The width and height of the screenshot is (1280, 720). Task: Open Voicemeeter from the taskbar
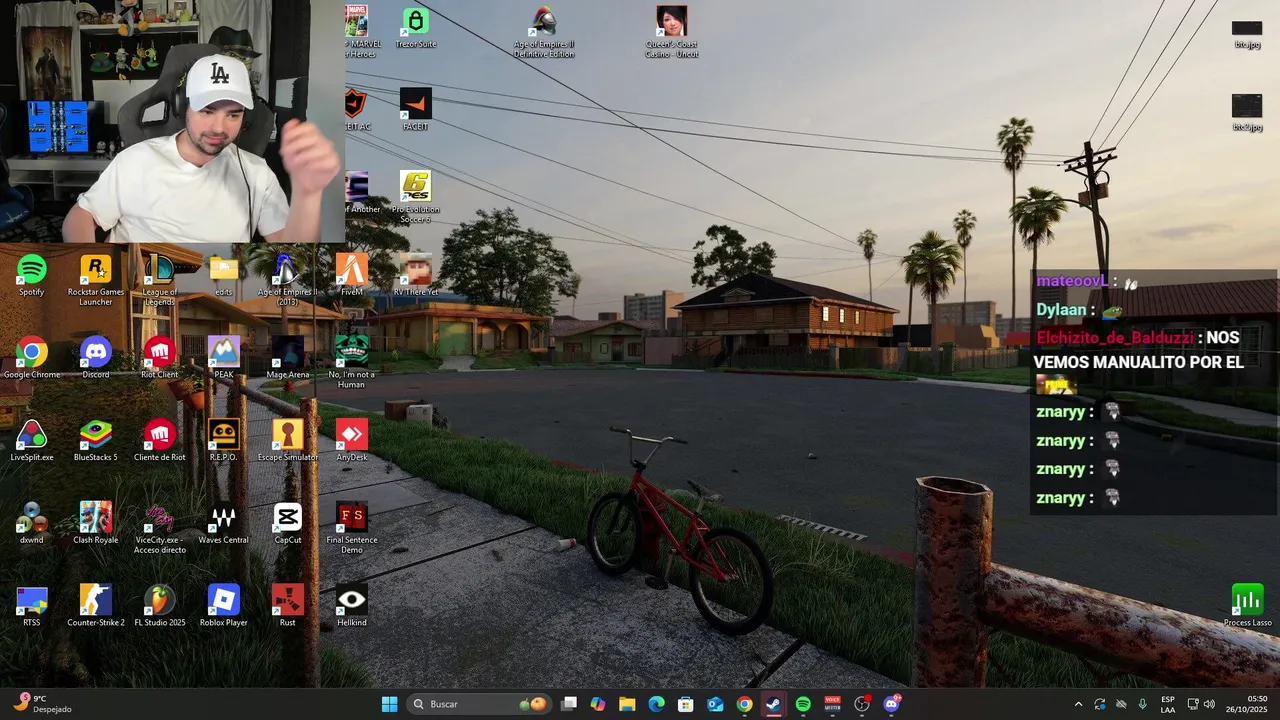pos(832,704)
